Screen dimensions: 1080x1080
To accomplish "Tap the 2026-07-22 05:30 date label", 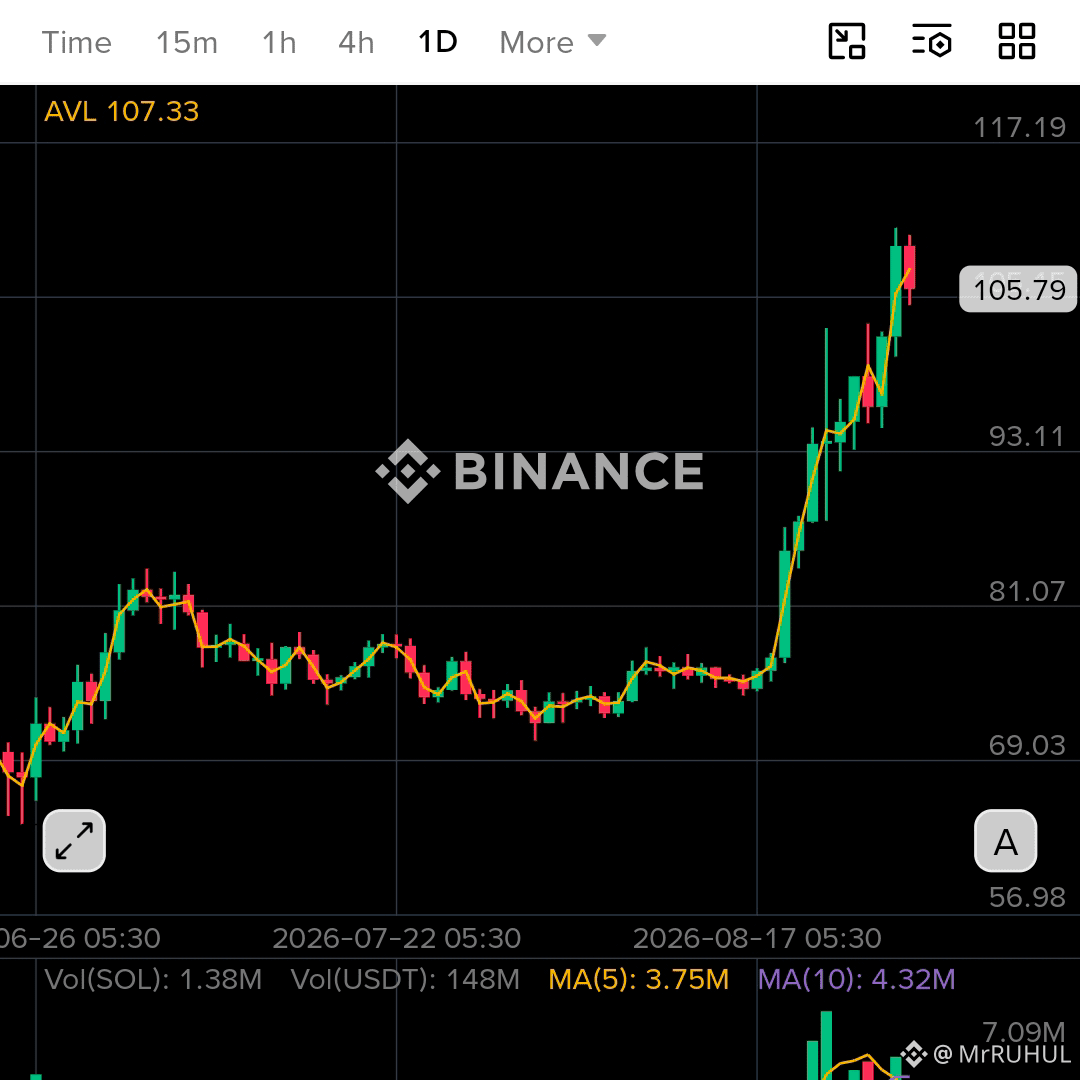I will [397, 938].
